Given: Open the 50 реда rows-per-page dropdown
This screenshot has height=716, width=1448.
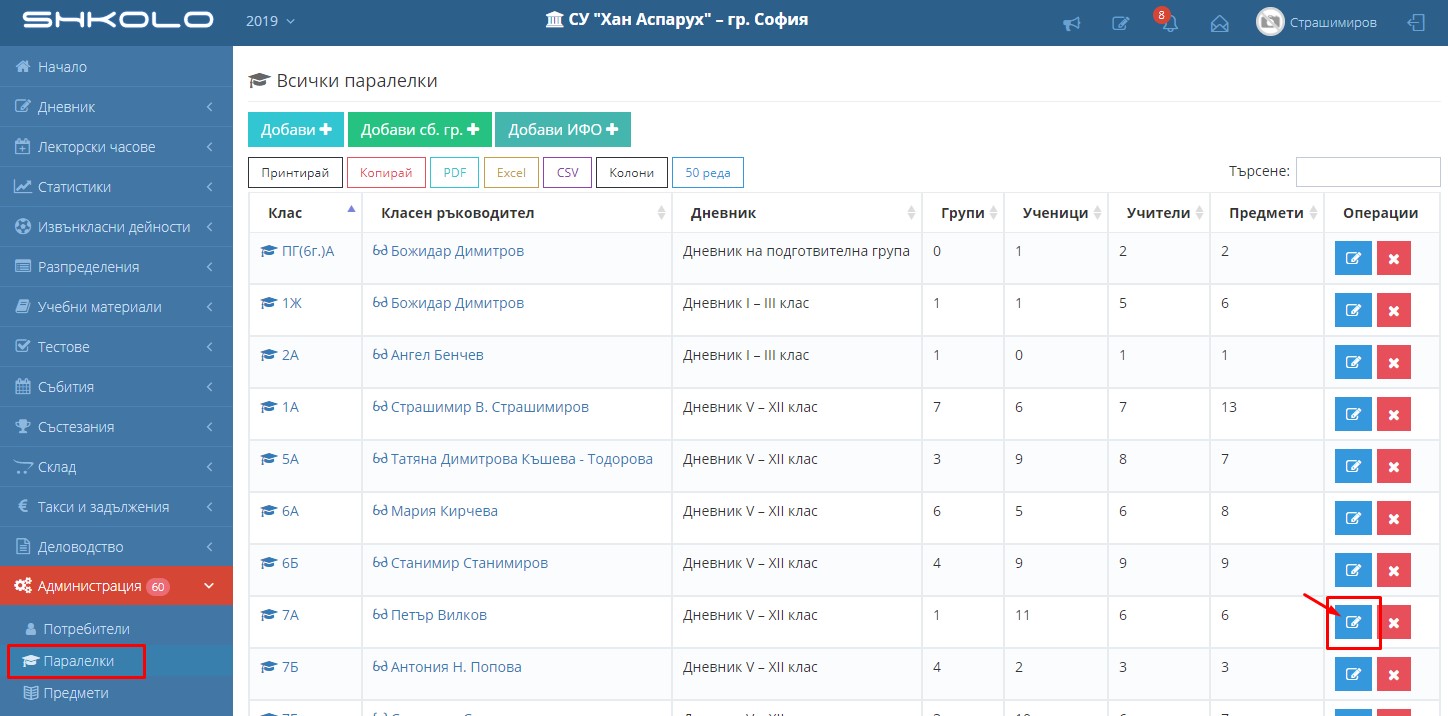Looking at the screenshot, I should 708,173.
